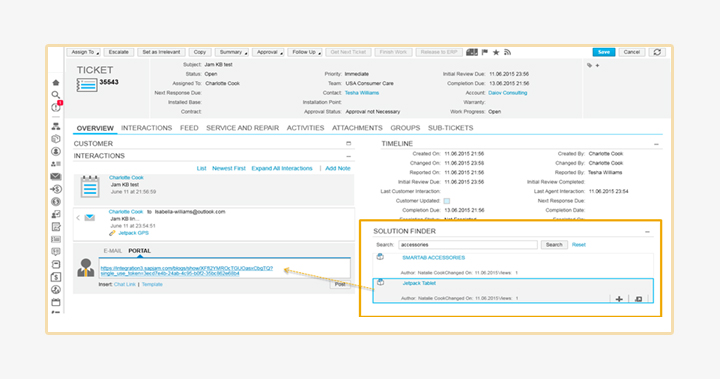Click the user avatar in reply area
Image resolution: width=720 pixels, height=379 pixels.
[85, 267]
